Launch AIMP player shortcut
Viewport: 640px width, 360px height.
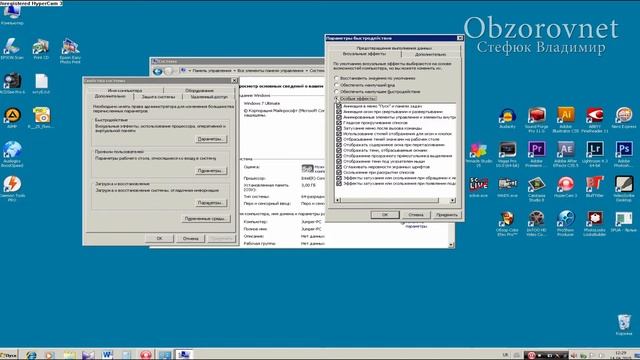coord(12,118)
